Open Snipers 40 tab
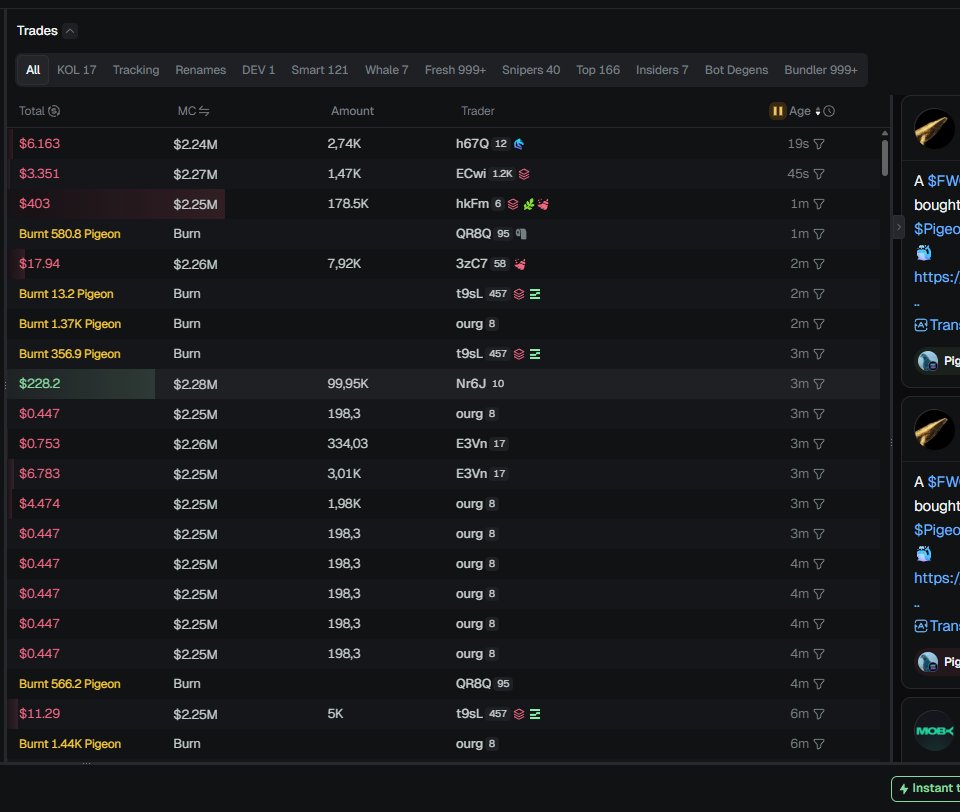This screenshot has height=812, width=960. 531,70
